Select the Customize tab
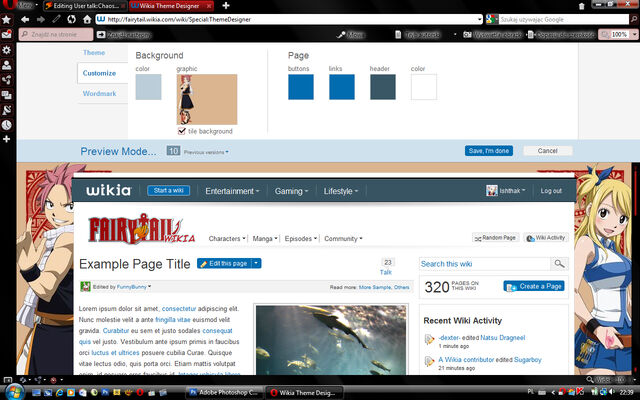This screenshot has width=640, height=400. 99,73
